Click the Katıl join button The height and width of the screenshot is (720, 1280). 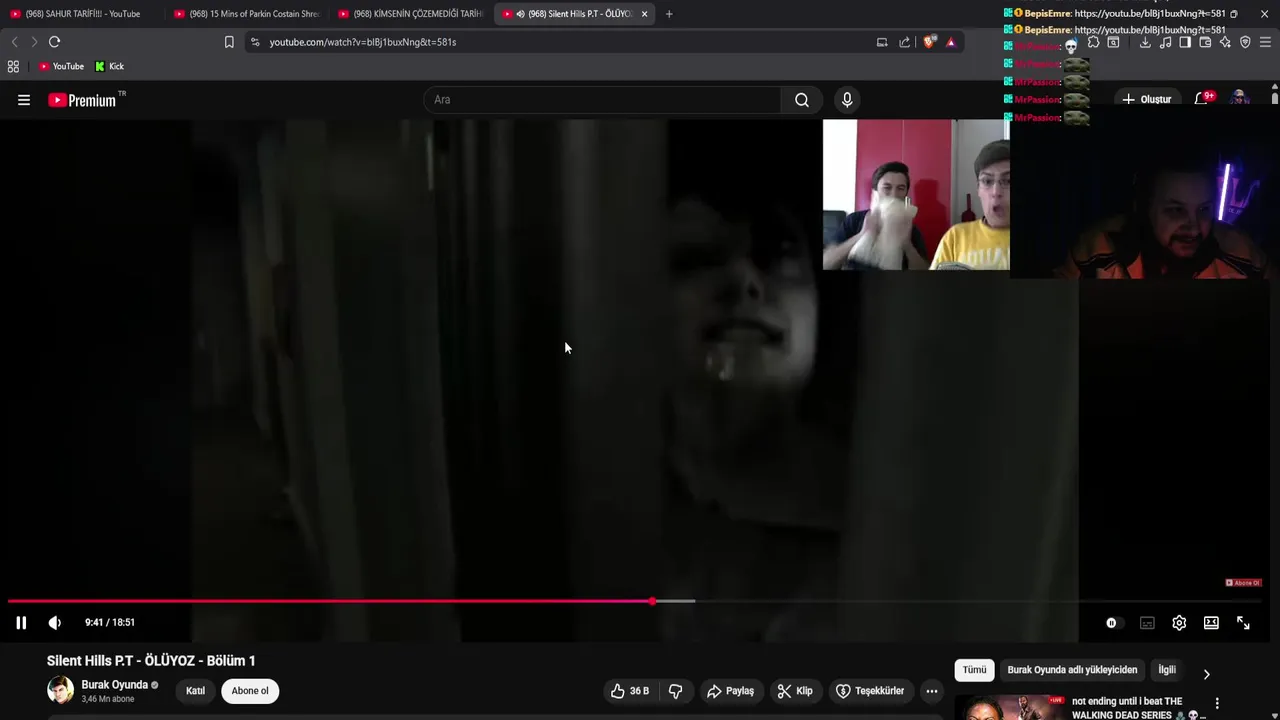(195, 691)
